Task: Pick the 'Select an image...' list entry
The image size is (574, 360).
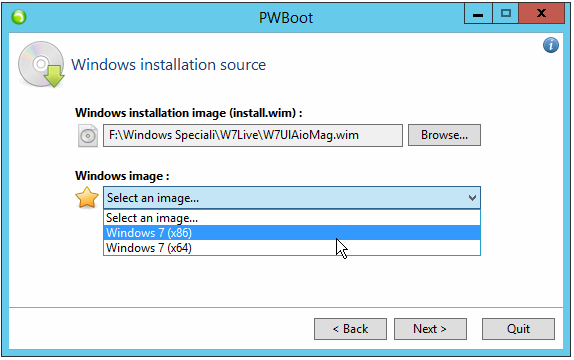Action: [292, 218]
